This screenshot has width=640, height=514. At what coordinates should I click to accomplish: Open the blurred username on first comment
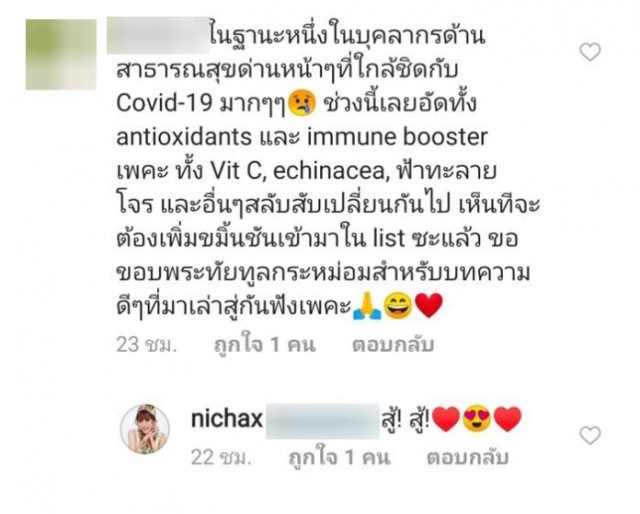(158, 35)
